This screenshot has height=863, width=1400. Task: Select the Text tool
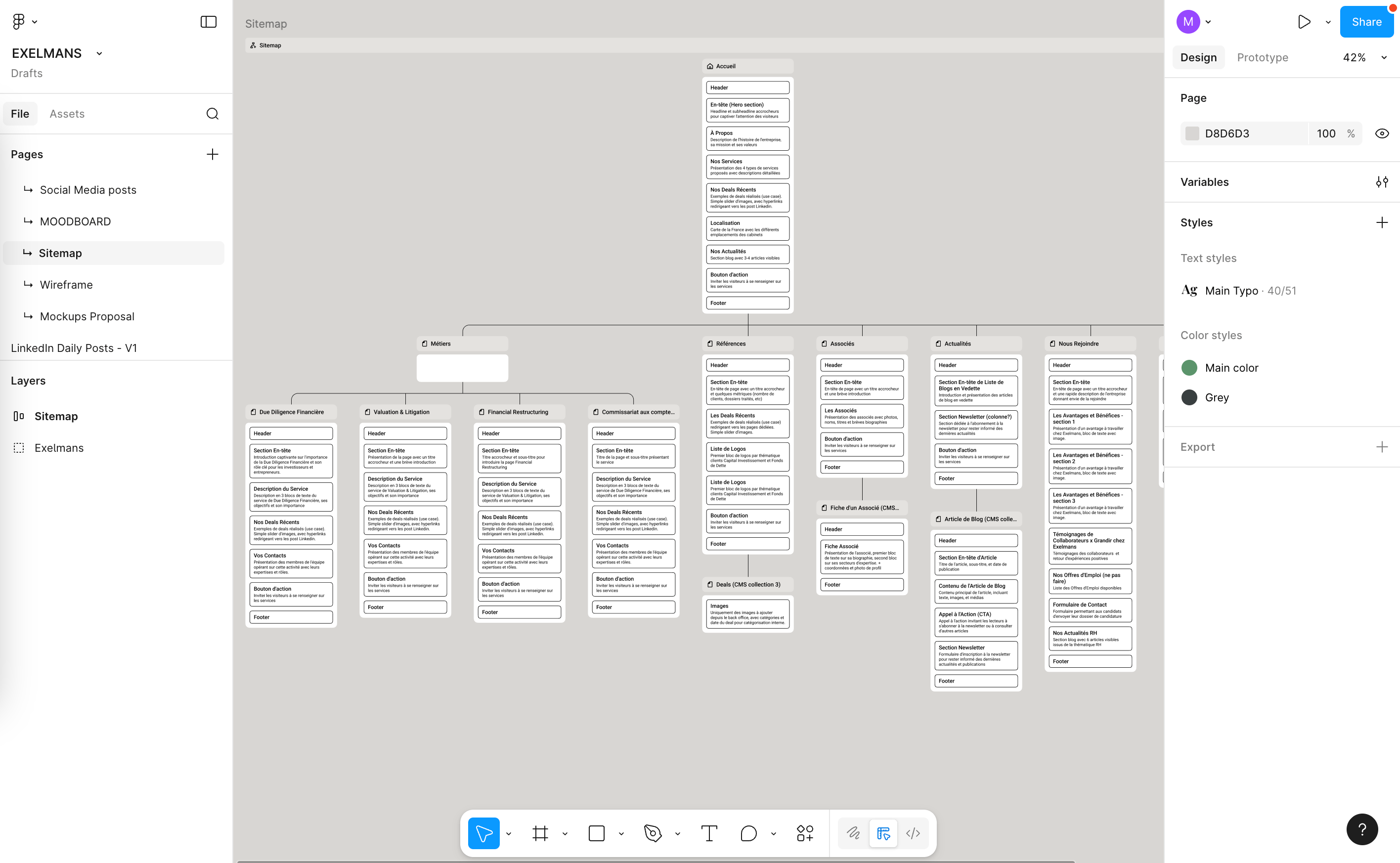click(x=709, y=833)
